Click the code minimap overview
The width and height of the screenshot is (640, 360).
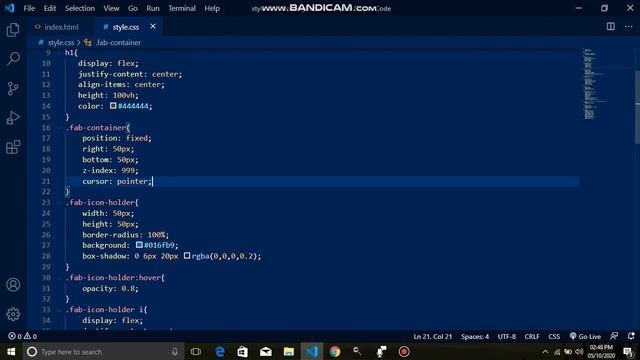point(593,84)
